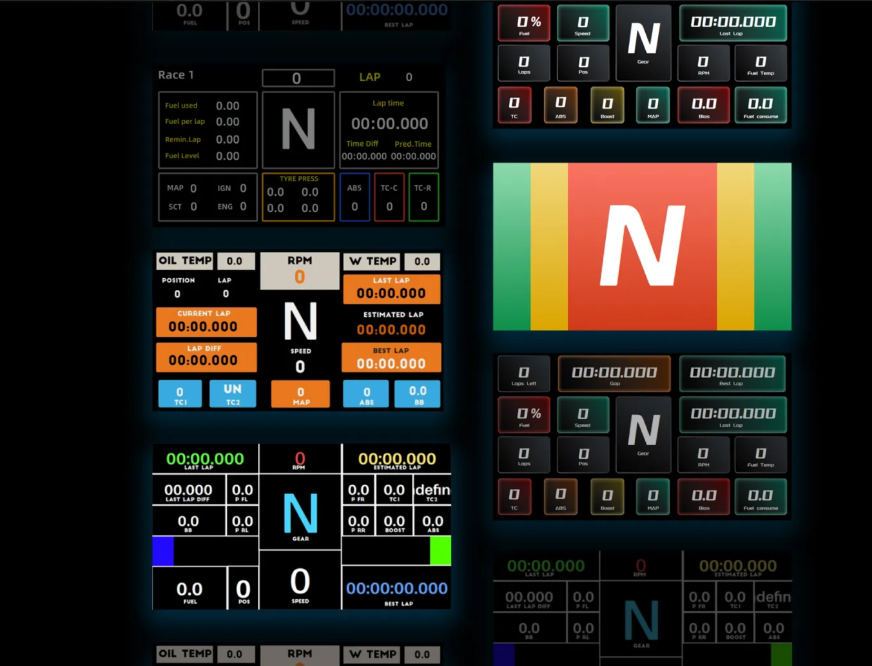Click the "Race 1" title text
The height and width of the screenshot is (666, 872).
click(x=176, y=75)
